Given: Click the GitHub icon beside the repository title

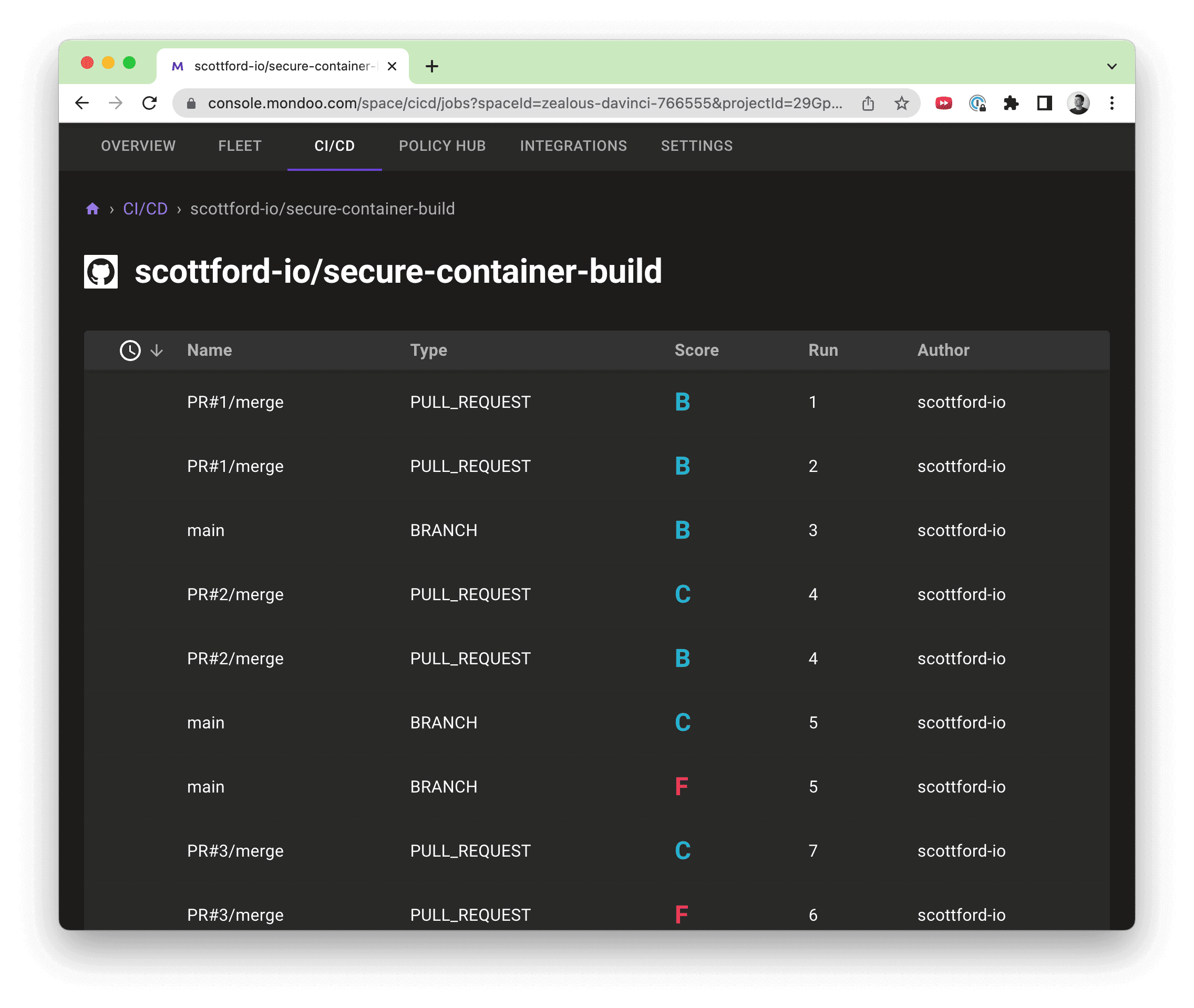Looking at the screenshot, I should pos(100,273).
